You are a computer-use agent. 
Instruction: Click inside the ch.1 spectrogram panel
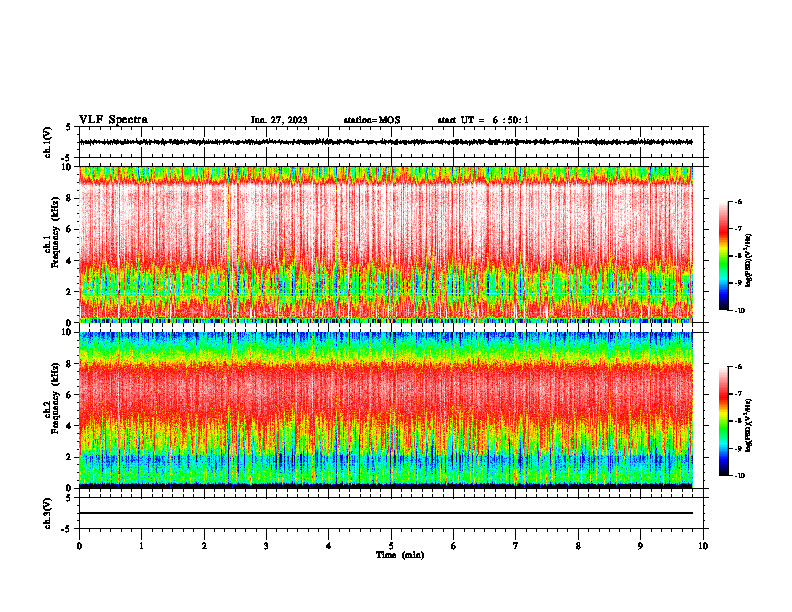coord(386,244)
